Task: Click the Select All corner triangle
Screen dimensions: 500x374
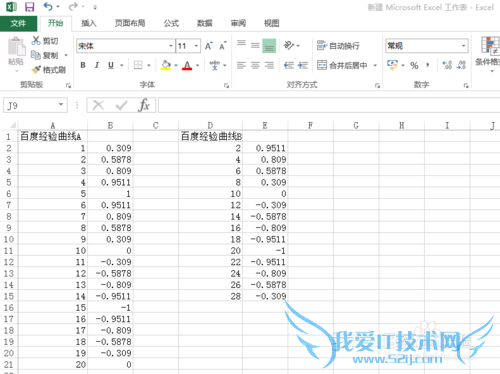Action: point(13,125)
